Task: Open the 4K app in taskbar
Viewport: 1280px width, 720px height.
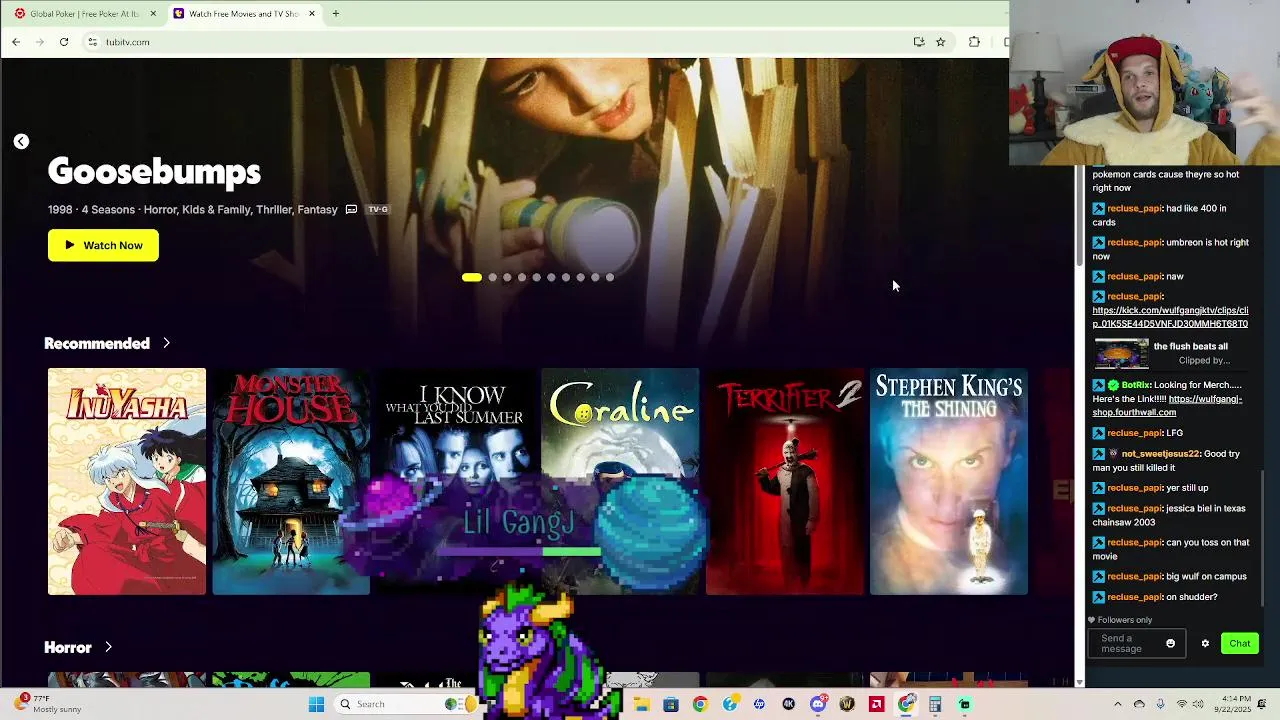Action: pos(788,704)
